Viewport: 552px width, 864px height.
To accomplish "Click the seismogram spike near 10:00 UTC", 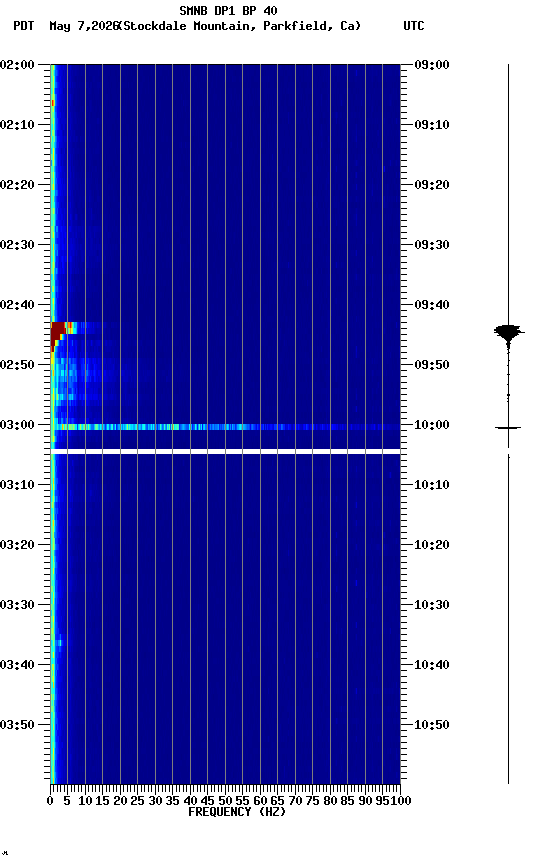I will click(x=508, y=428).
